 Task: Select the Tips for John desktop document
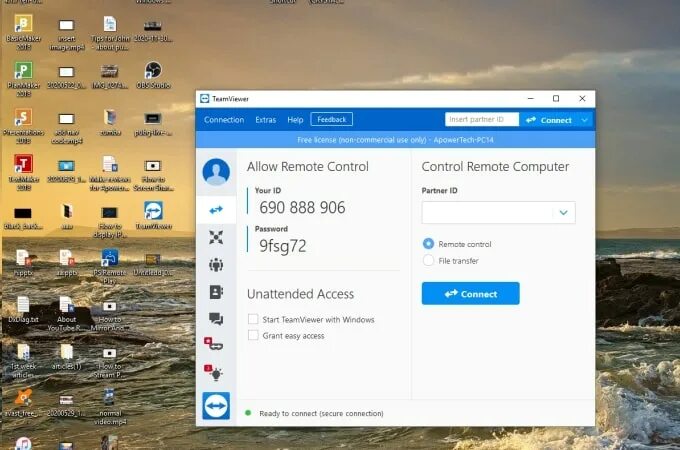tap(109, 33)
